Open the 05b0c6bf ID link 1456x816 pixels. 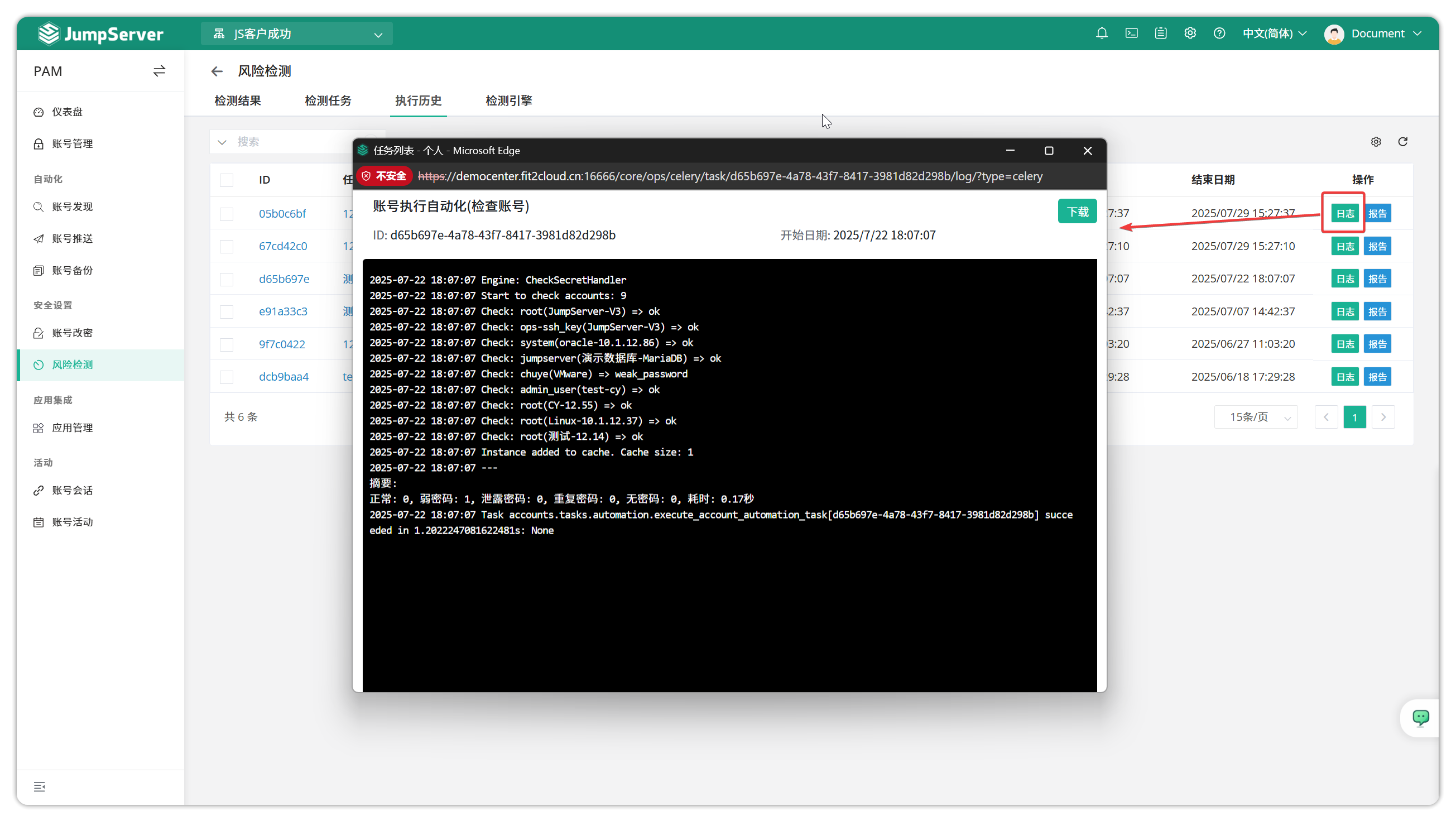click(x=282, y=214)
